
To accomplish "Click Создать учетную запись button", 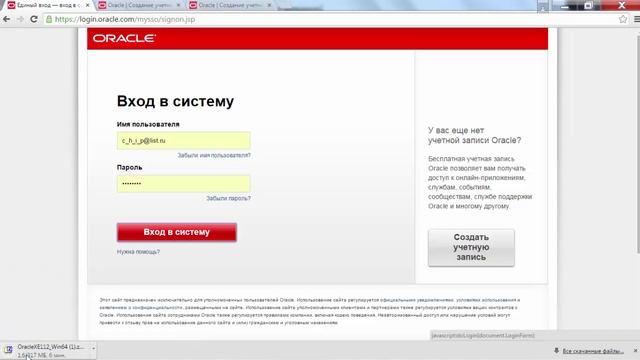I will pyautogui.click(x=471, y=247).
